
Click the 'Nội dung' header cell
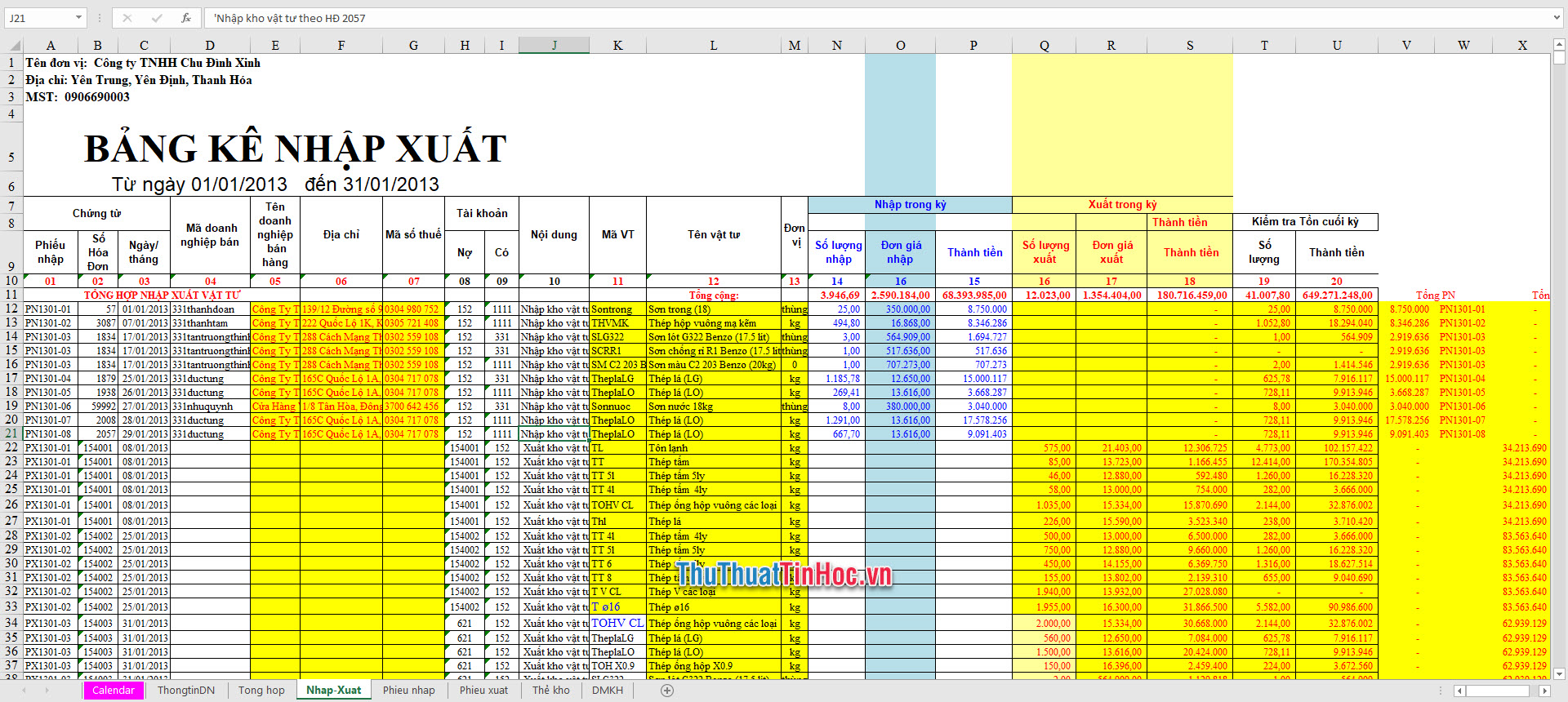click(554, 235)
